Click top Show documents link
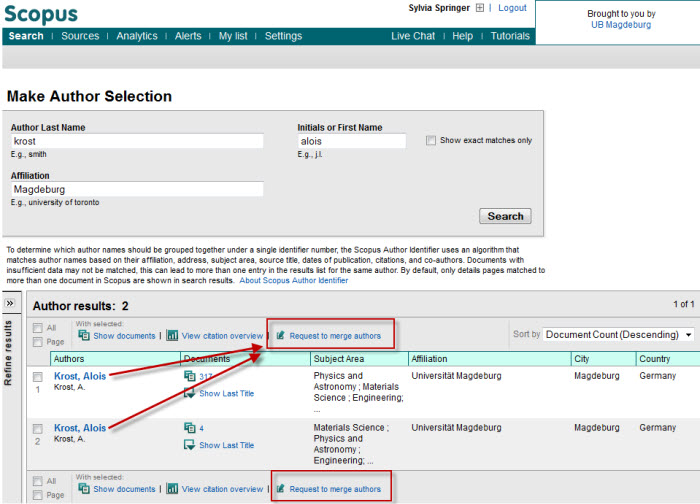The width and height of the screenshot is (700, 504). pos(124,336)
